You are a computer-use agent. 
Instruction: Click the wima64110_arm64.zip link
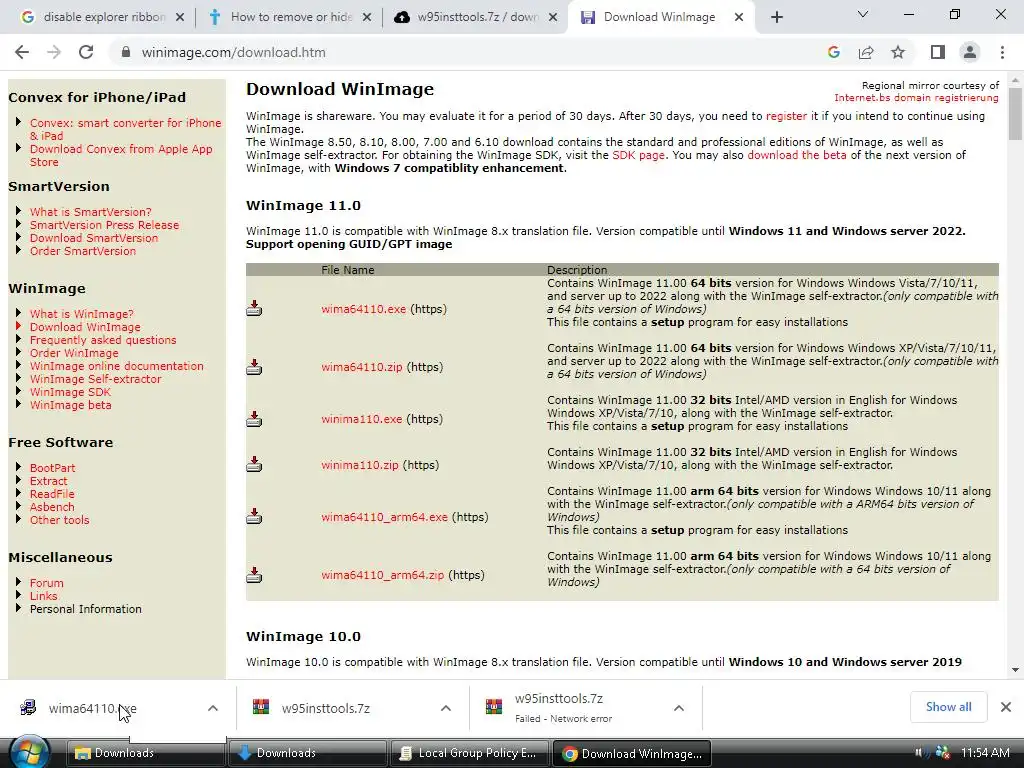(382, 575)
